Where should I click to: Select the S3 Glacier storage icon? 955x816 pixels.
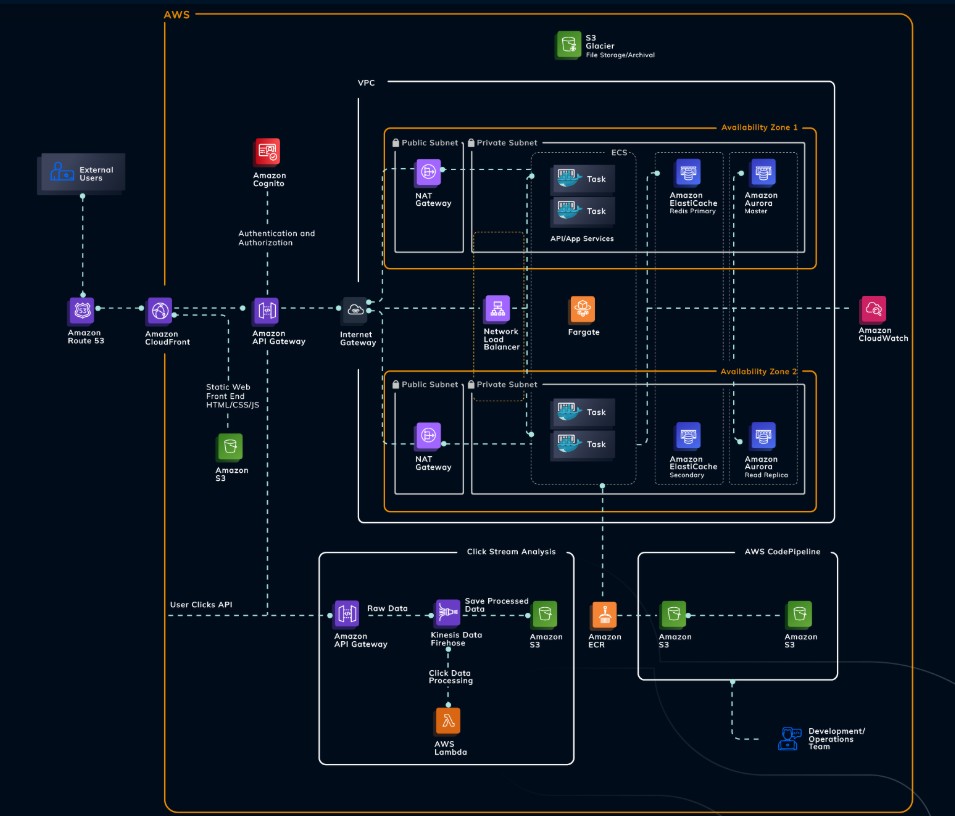(569, 44)
